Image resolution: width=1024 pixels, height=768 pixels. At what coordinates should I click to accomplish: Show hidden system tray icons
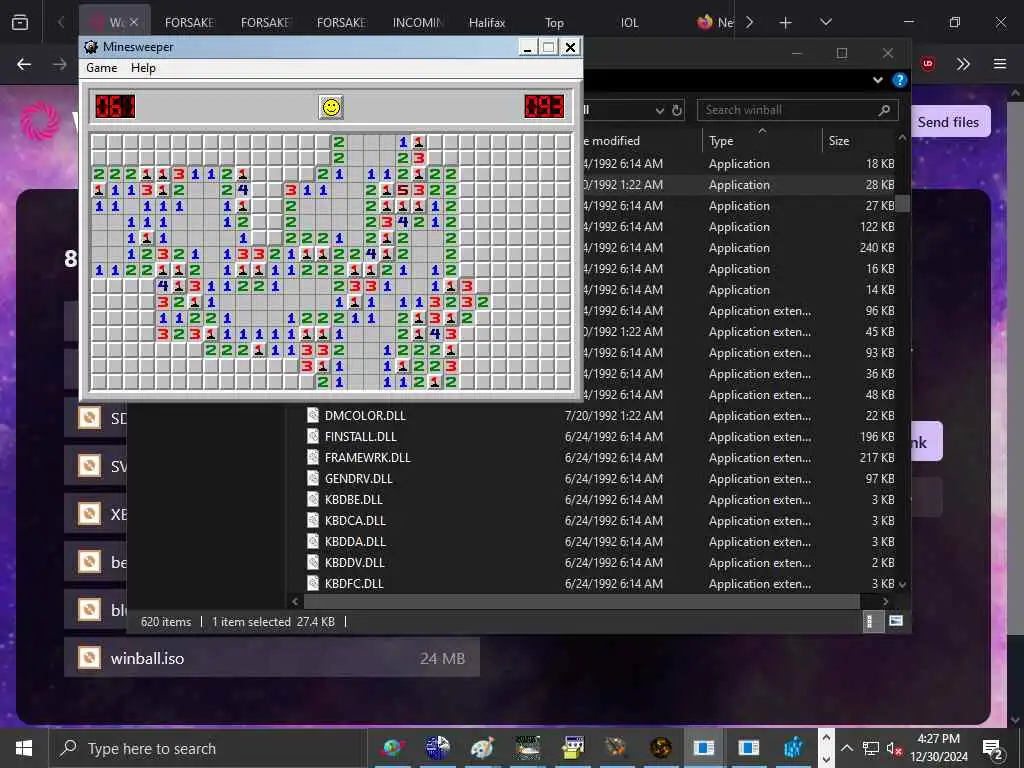coord(846,748)
